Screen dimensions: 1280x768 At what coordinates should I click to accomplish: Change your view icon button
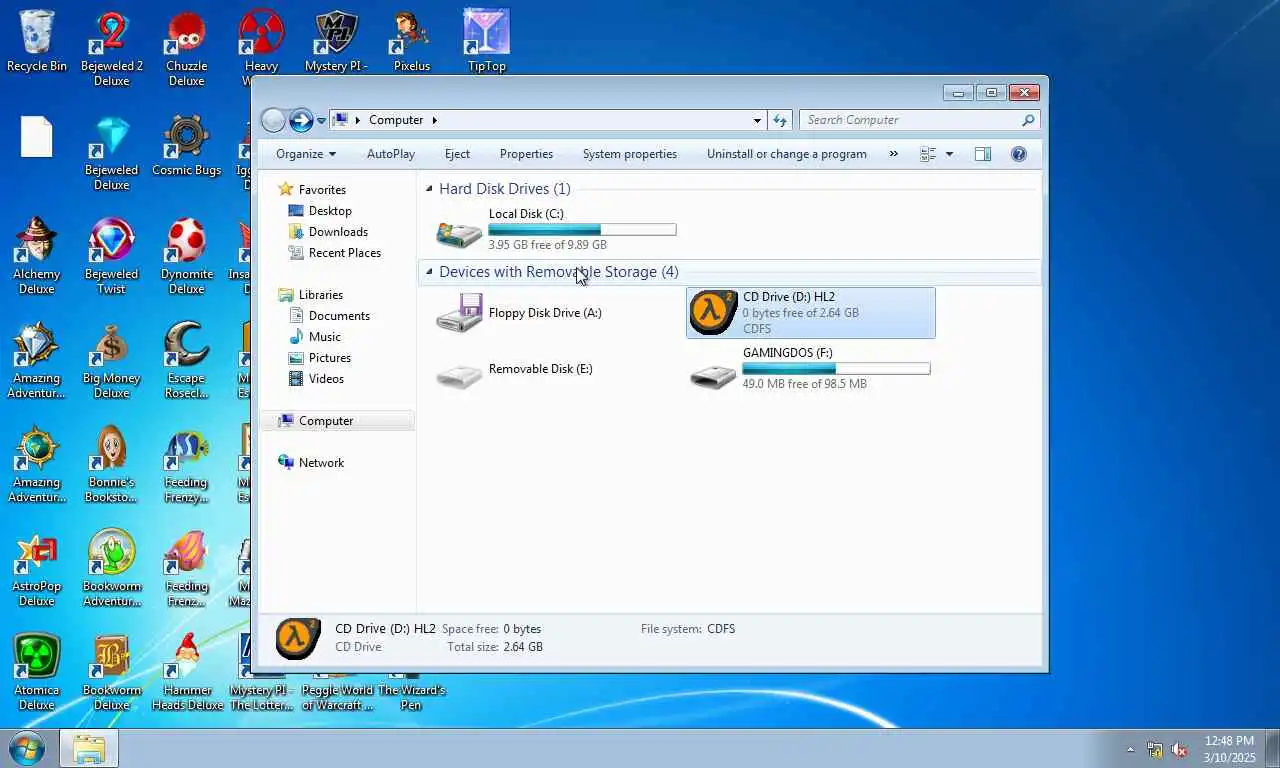coord(928,154)
